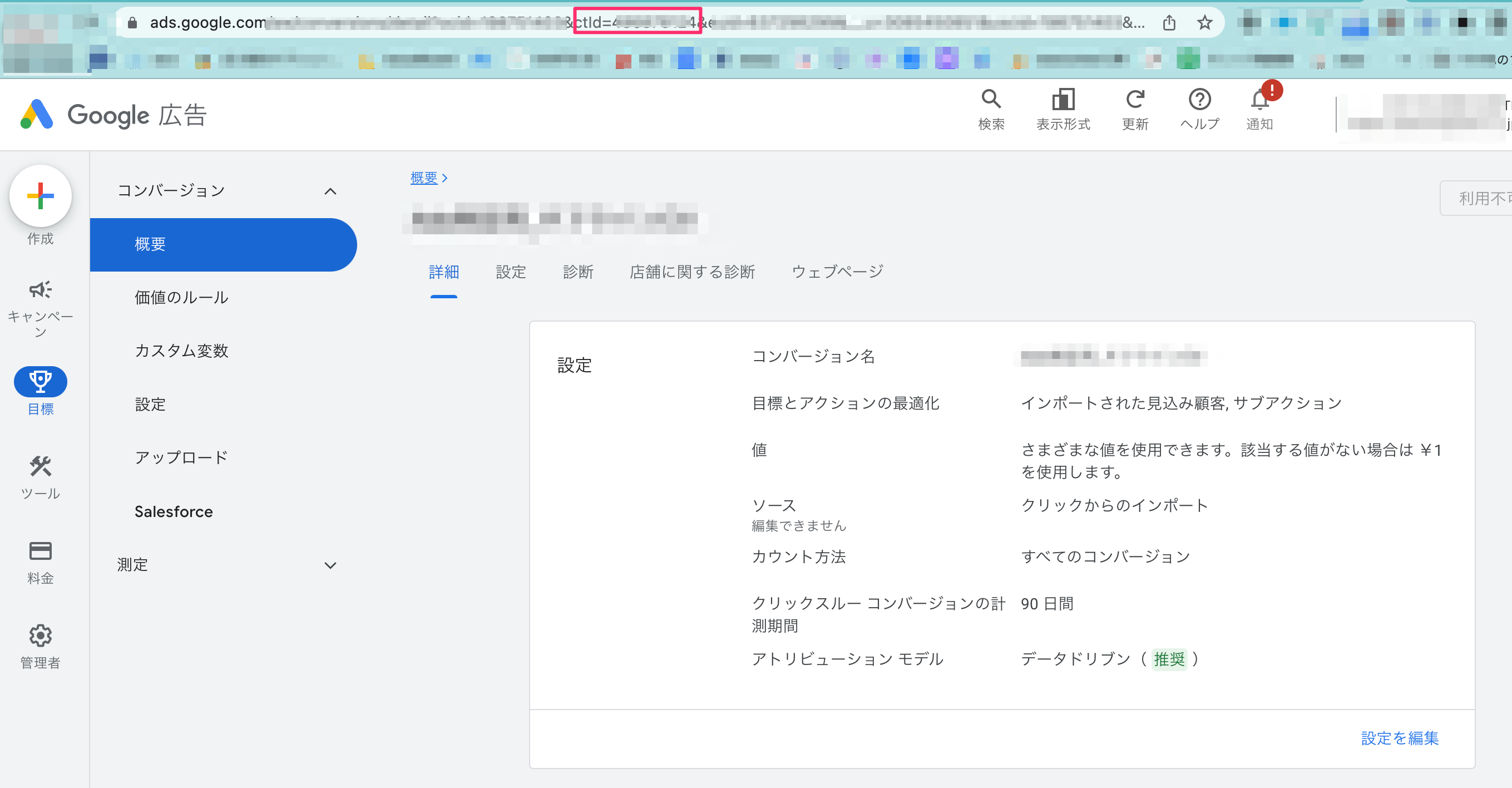This screenshot has height=788, width=1512.
Task: Open the 通知 notifications bell
Action: tap(1259, 98)
